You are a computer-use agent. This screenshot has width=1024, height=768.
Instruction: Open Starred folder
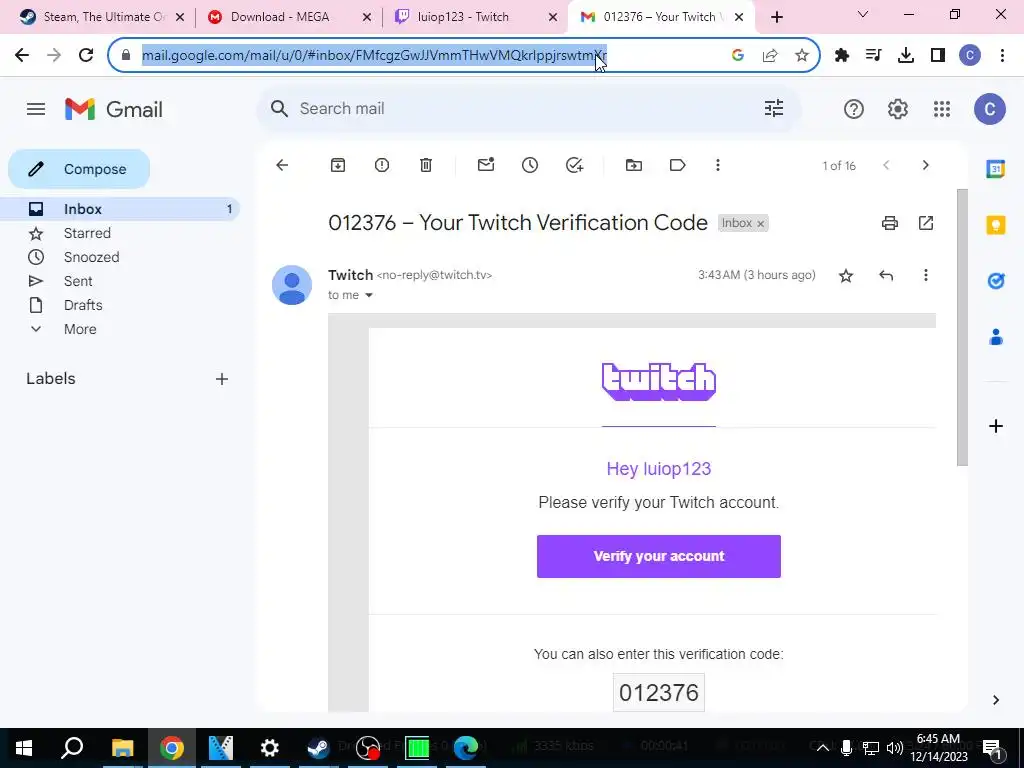[120, 233]
